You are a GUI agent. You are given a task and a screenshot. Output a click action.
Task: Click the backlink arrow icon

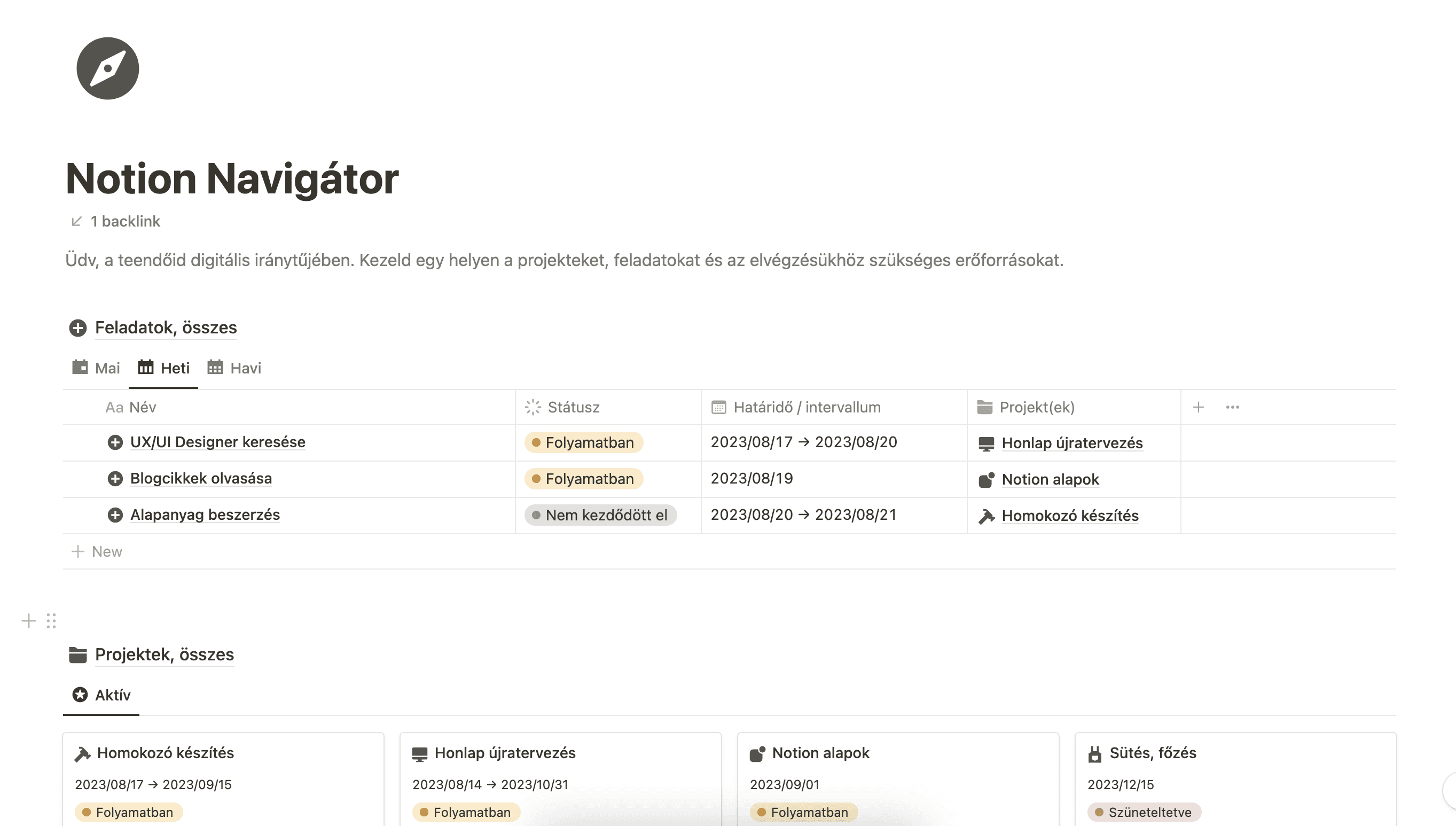pos(76,221)
